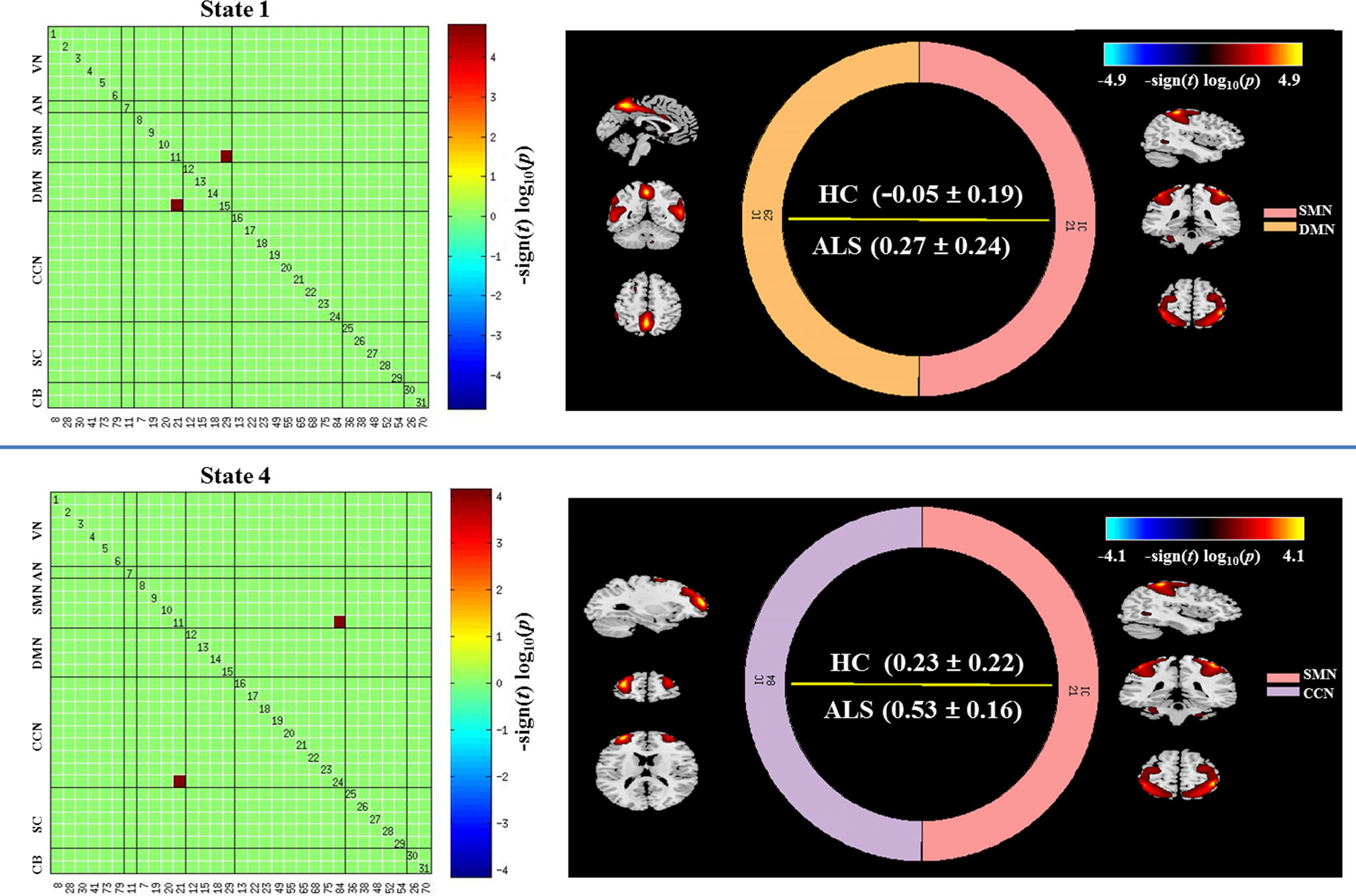1356x896 pixels.
Task: Click the State 1 axial DMN brain slice
Action: coord(647,304)
